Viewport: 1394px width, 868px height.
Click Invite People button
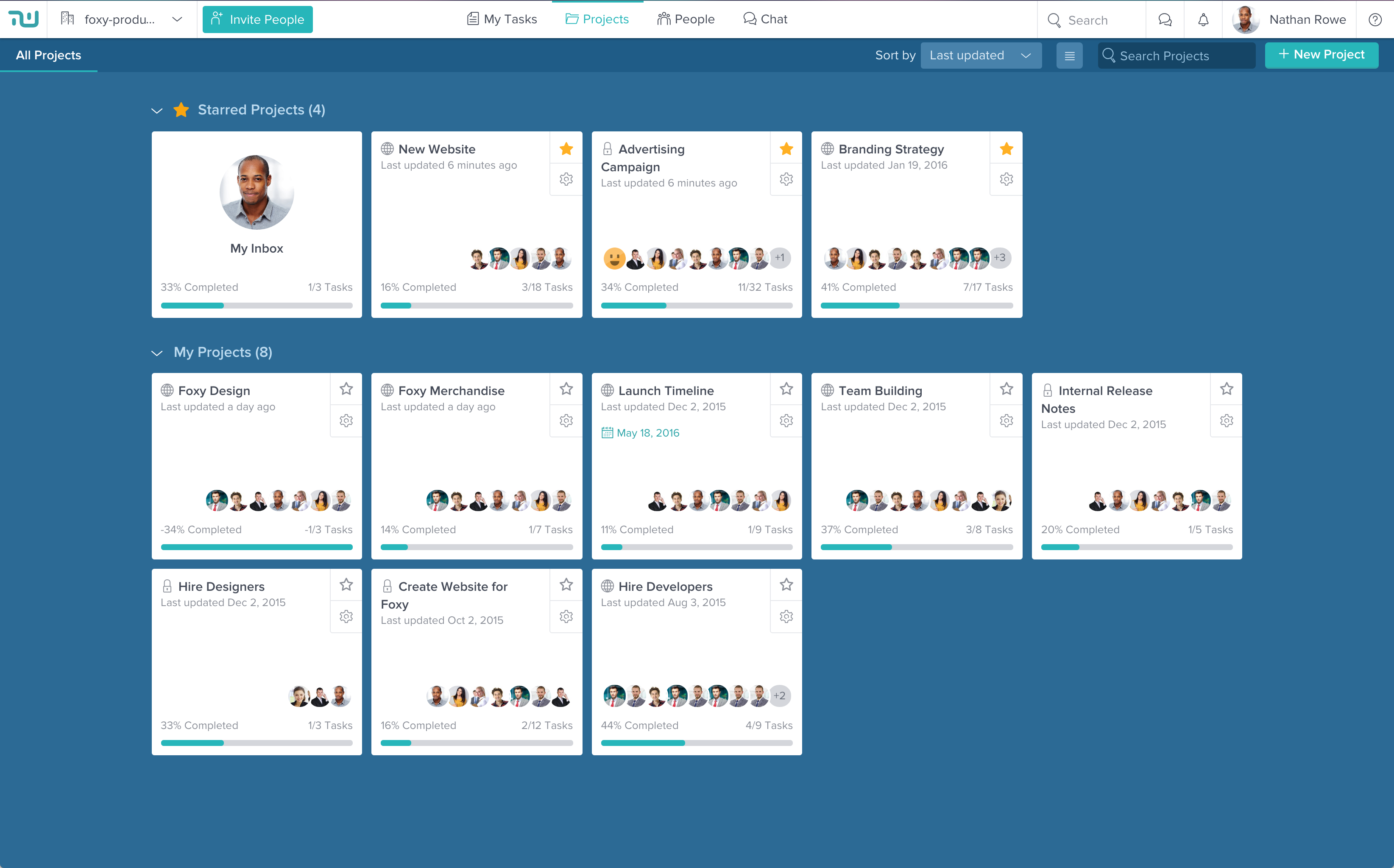257,19
